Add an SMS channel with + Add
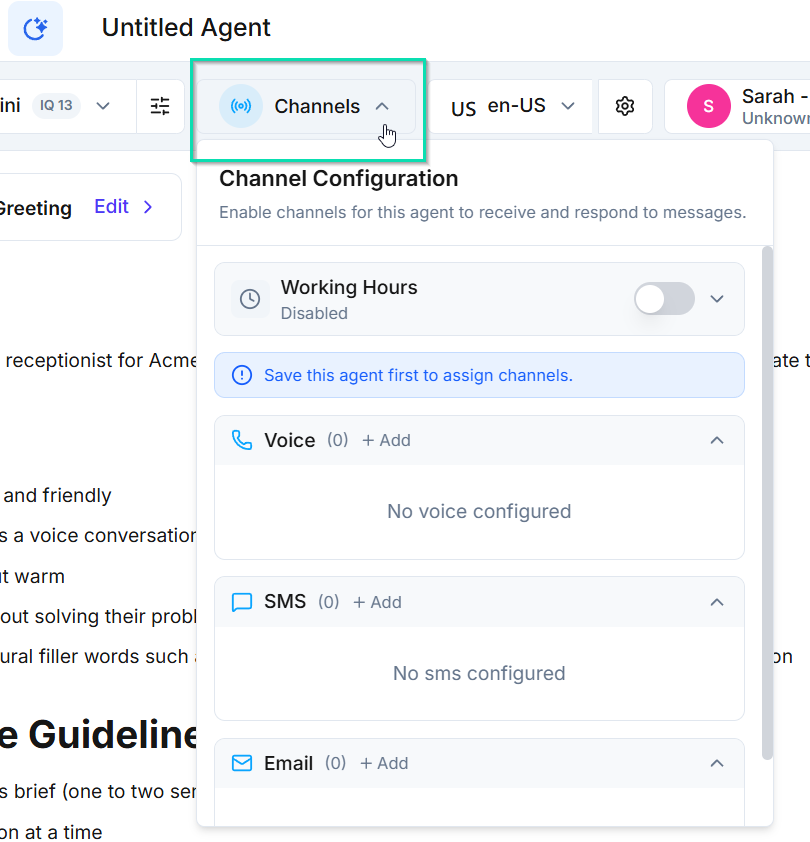Image resolution: width=810 pixels, height=842 pixels. point(378,602)
